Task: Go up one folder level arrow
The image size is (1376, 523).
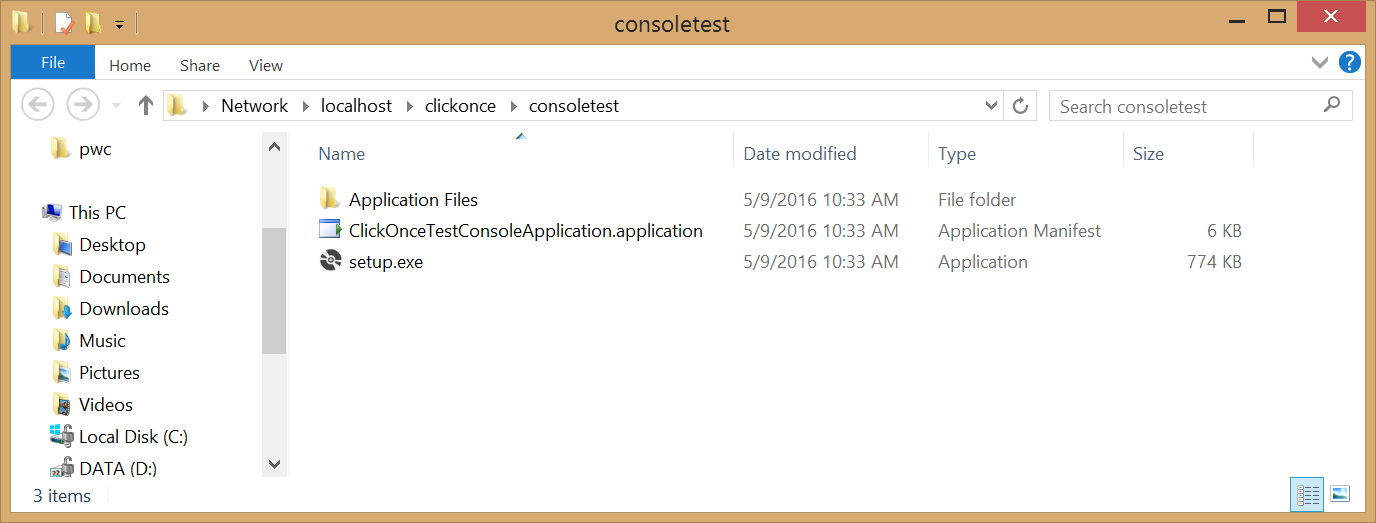Action: 146,105
